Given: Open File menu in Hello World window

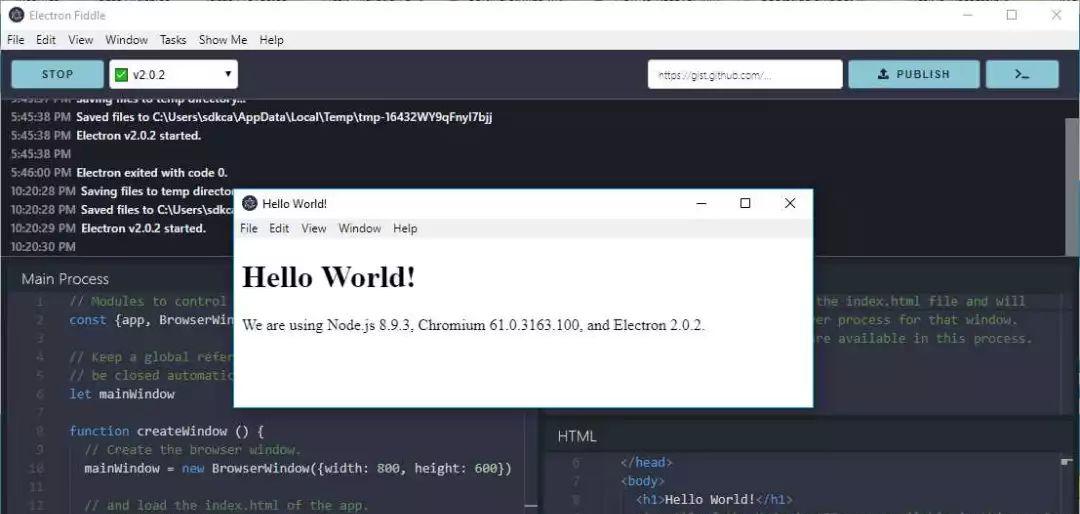Looking at the screenshot, I should pyautogui.click(x=249, y=229).
